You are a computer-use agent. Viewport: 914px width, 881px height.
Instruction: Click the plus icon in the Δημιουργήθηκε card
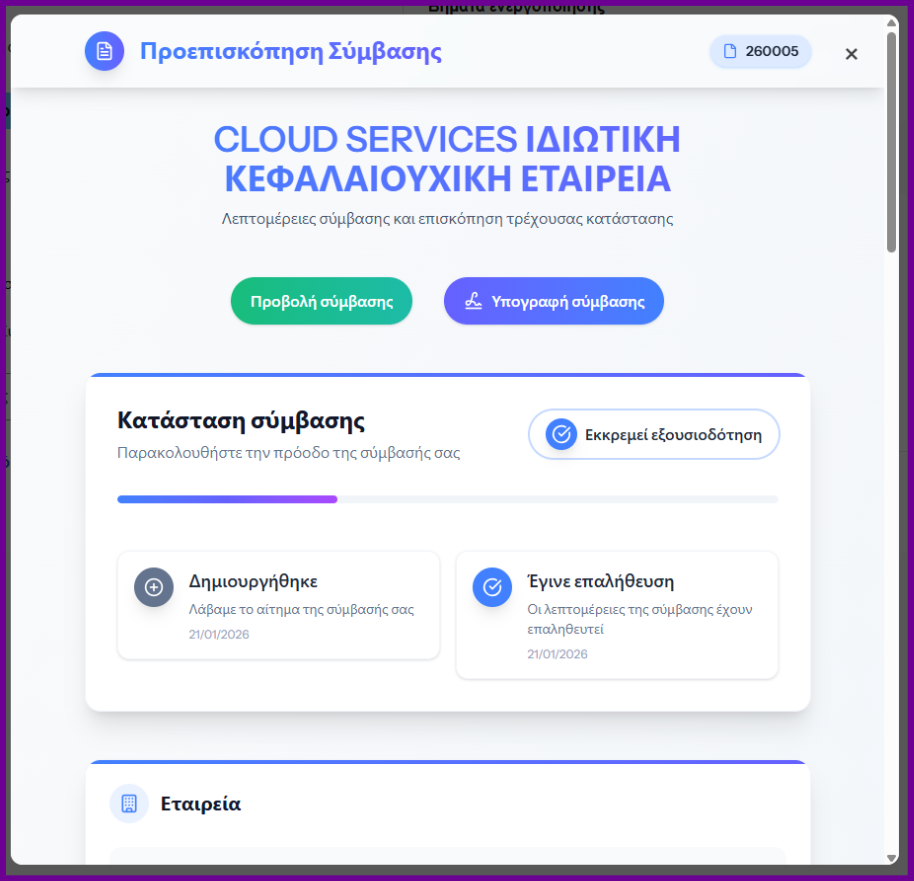[x=154, y=587]
